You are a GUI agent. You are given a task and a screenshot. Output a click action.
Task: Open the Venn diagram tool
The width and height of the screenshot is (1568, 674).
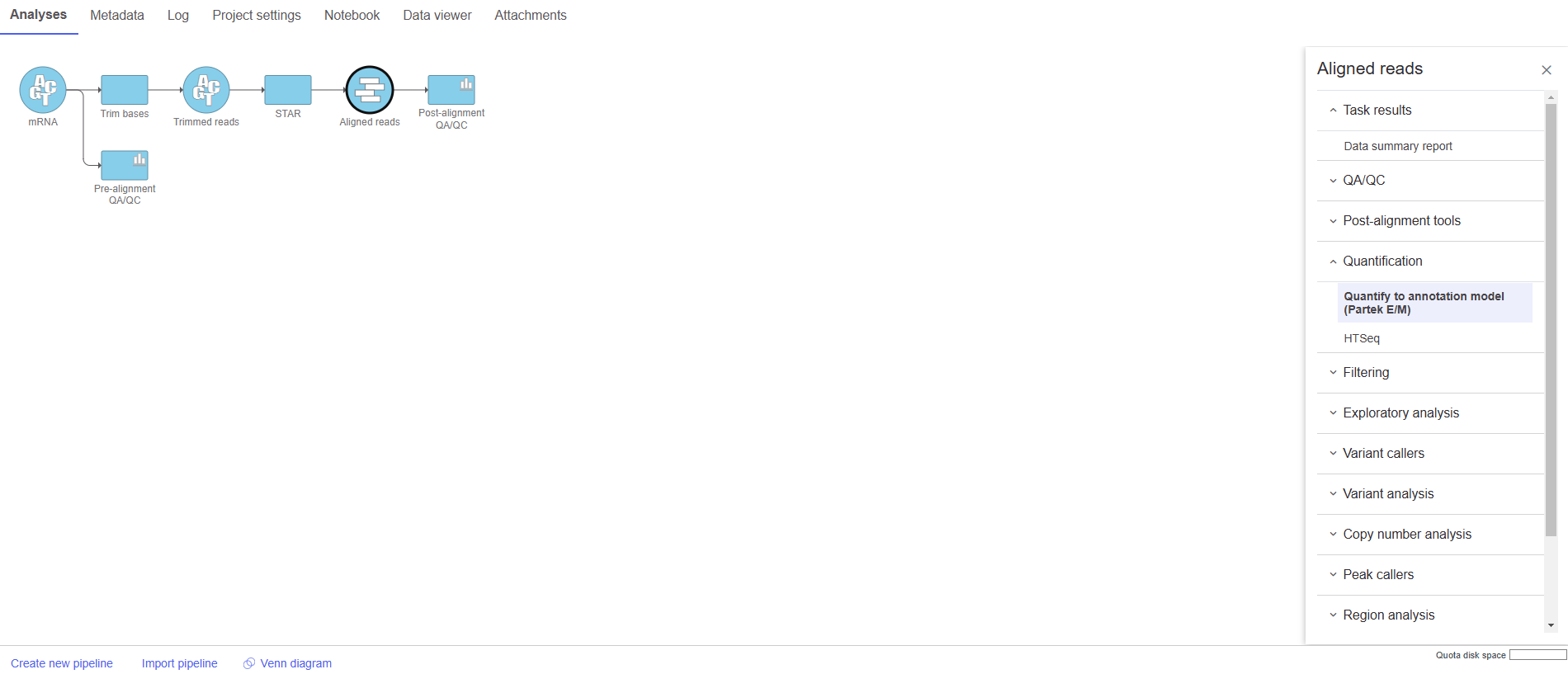point(295,663)
